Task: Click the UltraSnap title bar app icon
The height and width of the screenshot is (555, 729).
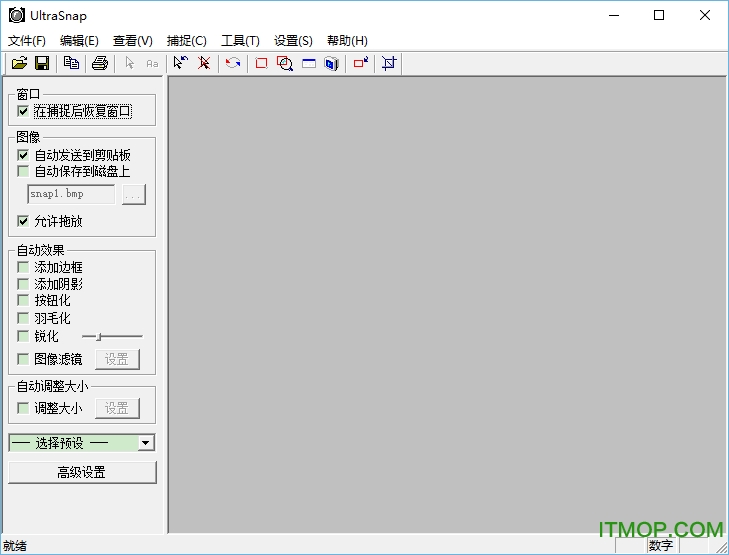Action: 17,15
